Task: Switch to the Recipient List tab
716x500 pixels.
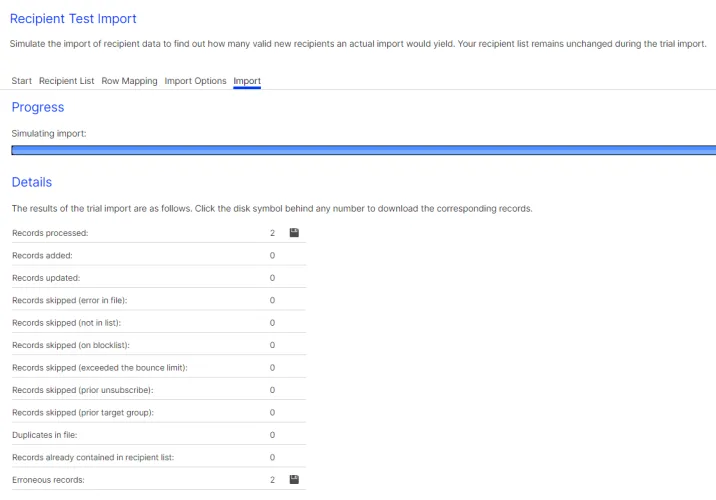Action: [67, 81]
